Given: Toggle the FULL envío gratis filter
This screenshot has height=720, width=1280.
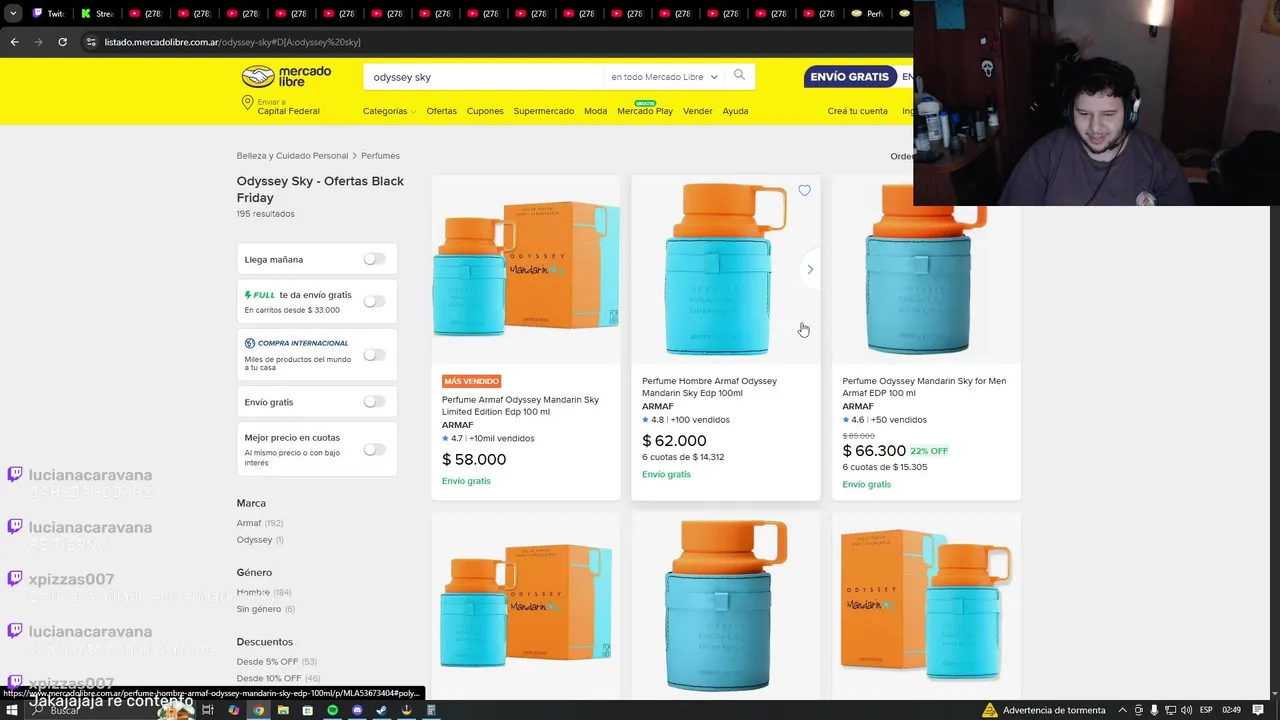Looking at the screenshot, I should pos(374,301).
